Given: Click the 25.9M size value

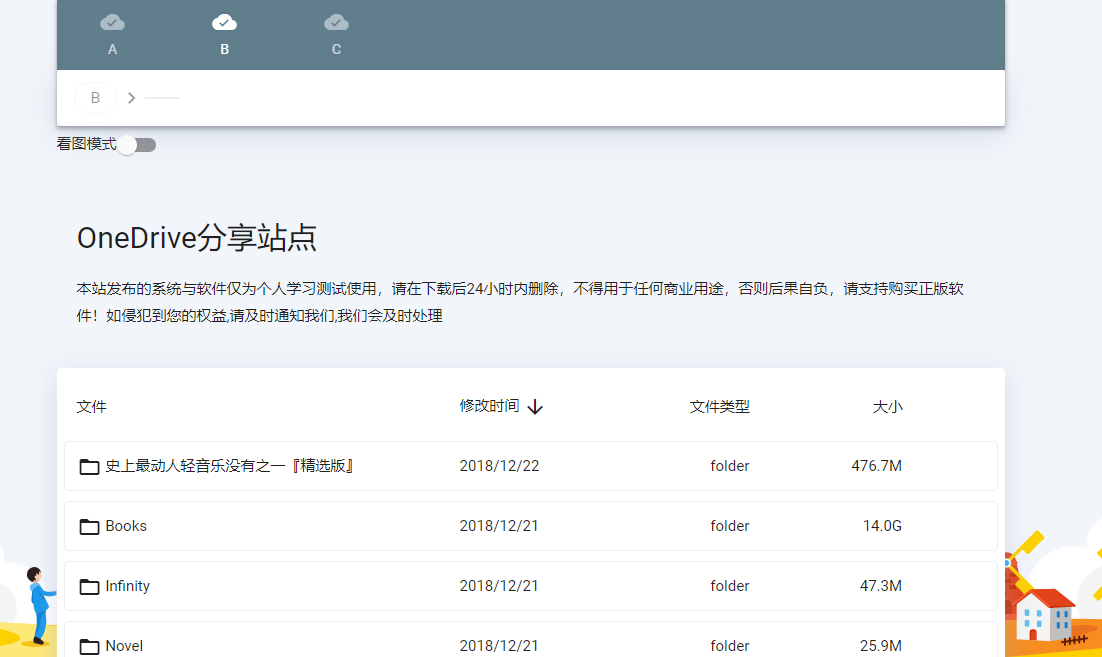Looking at the screenshot, I should click(x=881, y=646).
